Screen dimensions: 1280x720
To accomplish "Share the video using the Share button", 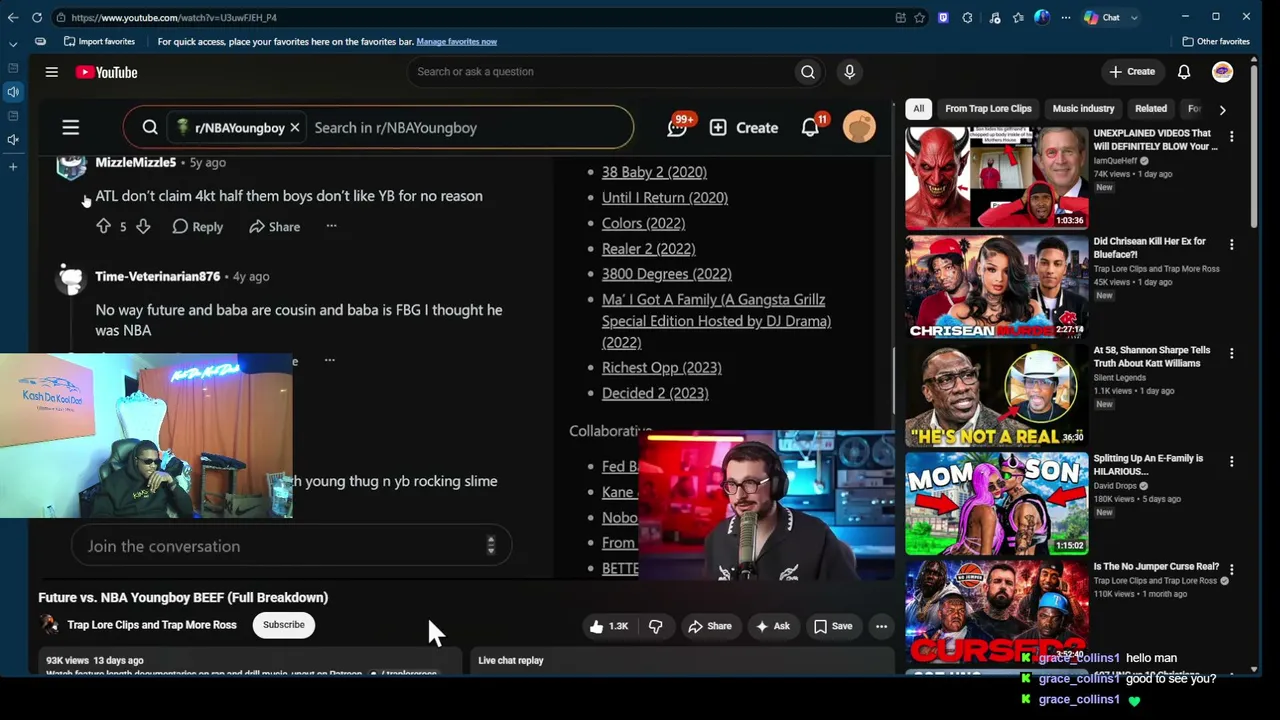I will 710,626.
